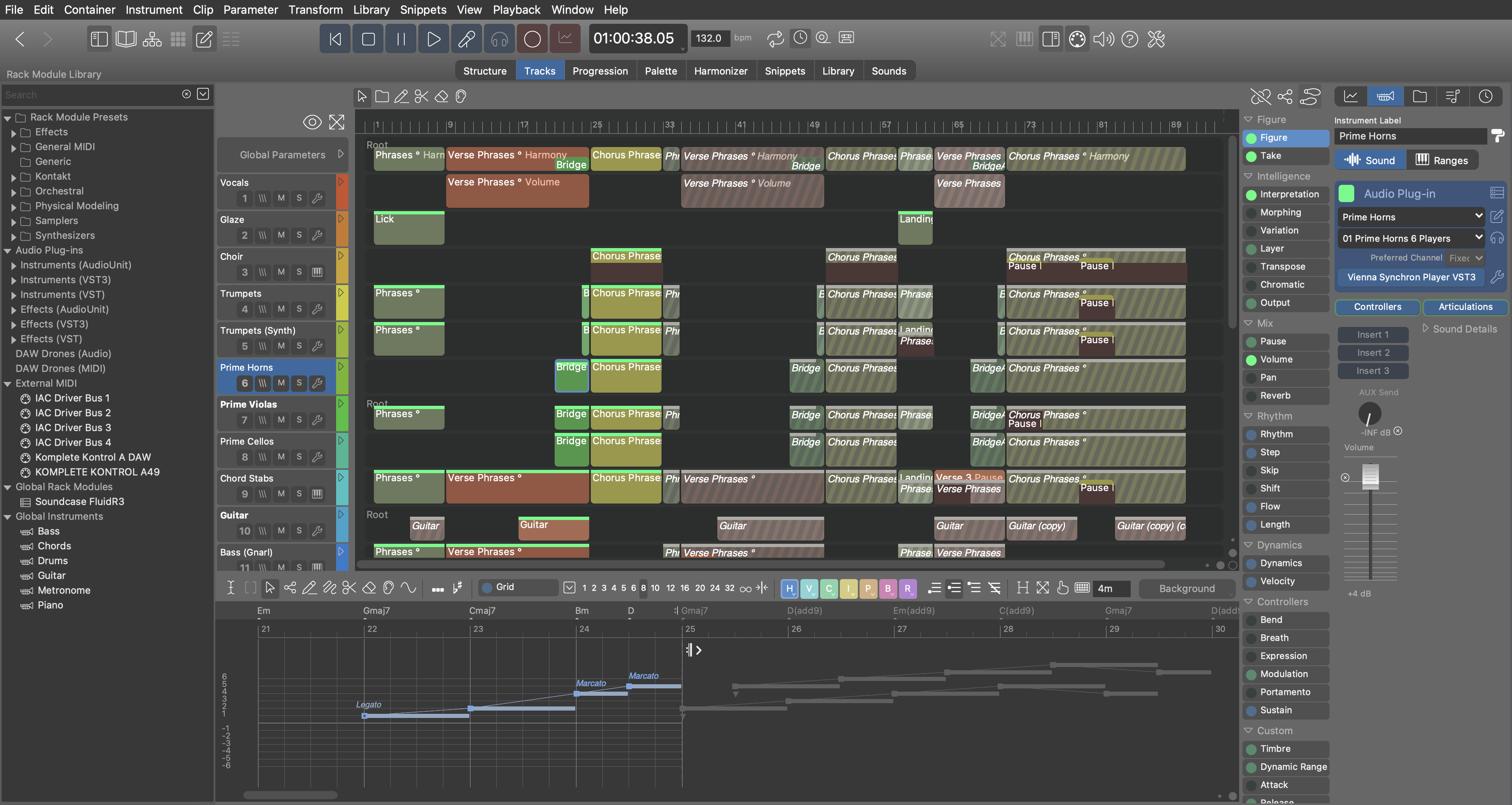Switch to the Progression tab
1512x805 pixels.
pyautogui.click(x=600, y=71)
